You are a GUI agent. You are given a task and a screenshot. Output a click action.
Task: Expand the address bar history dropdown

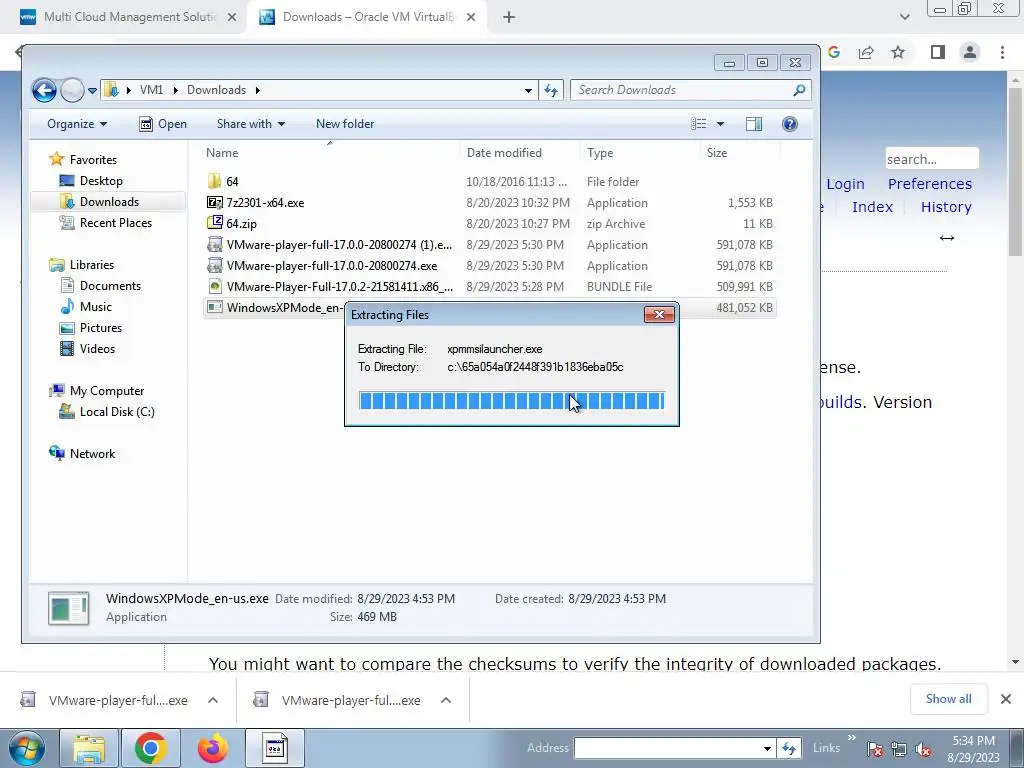[528, 91]
